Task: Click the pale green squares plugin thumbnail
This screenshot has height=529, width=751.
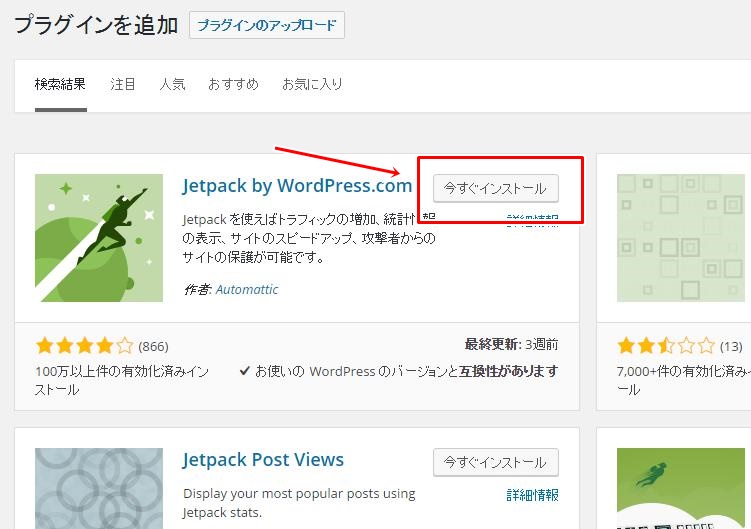Action: point(681,238)
